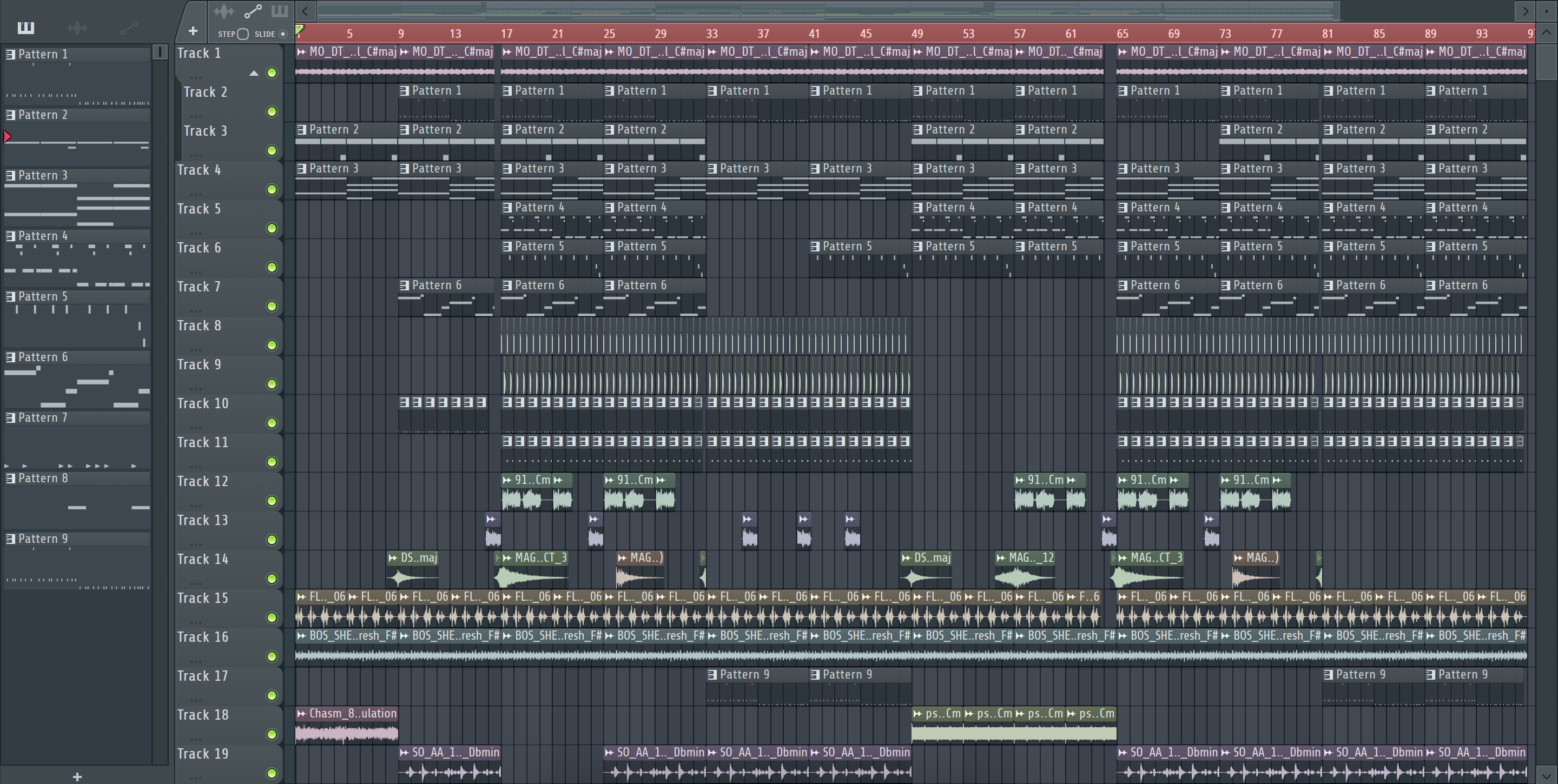Switch picker panel to the patterns tab

pos(26,27)
